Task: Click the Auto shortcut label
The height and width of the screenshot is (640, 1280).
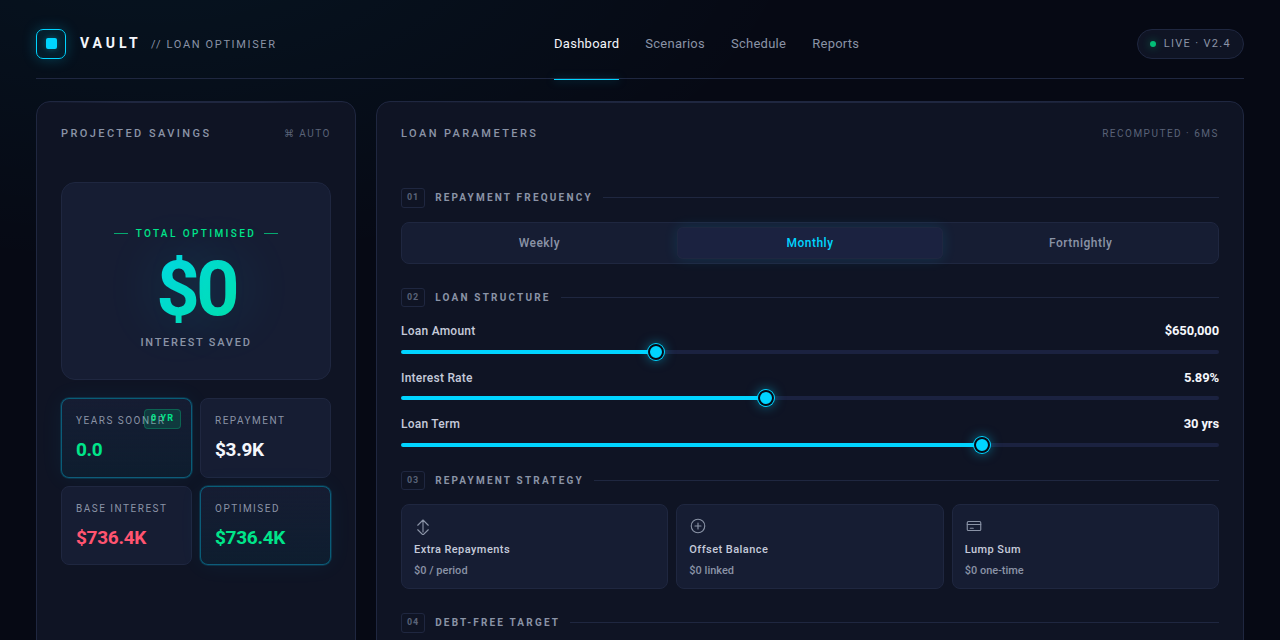Action: (x=307, y=133)
